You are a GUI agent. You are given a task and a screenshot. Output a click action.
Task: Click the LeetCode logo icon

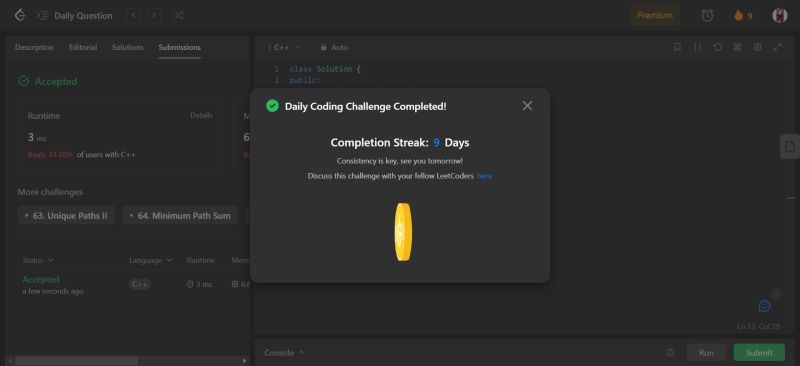[20, 15]
